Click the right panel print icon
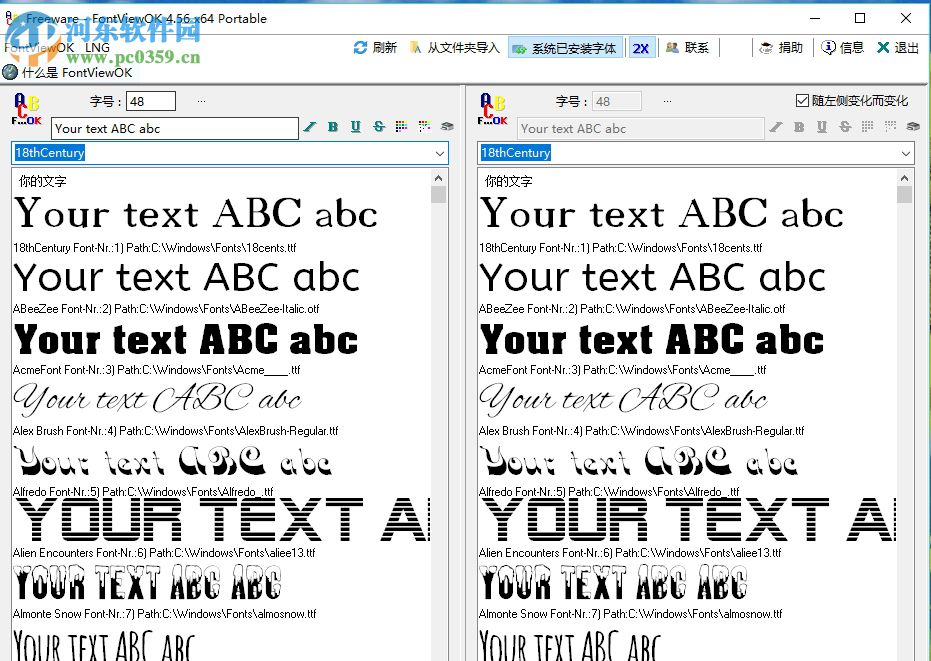This screenshot has height=661, width=931. (x=913, y=126)
